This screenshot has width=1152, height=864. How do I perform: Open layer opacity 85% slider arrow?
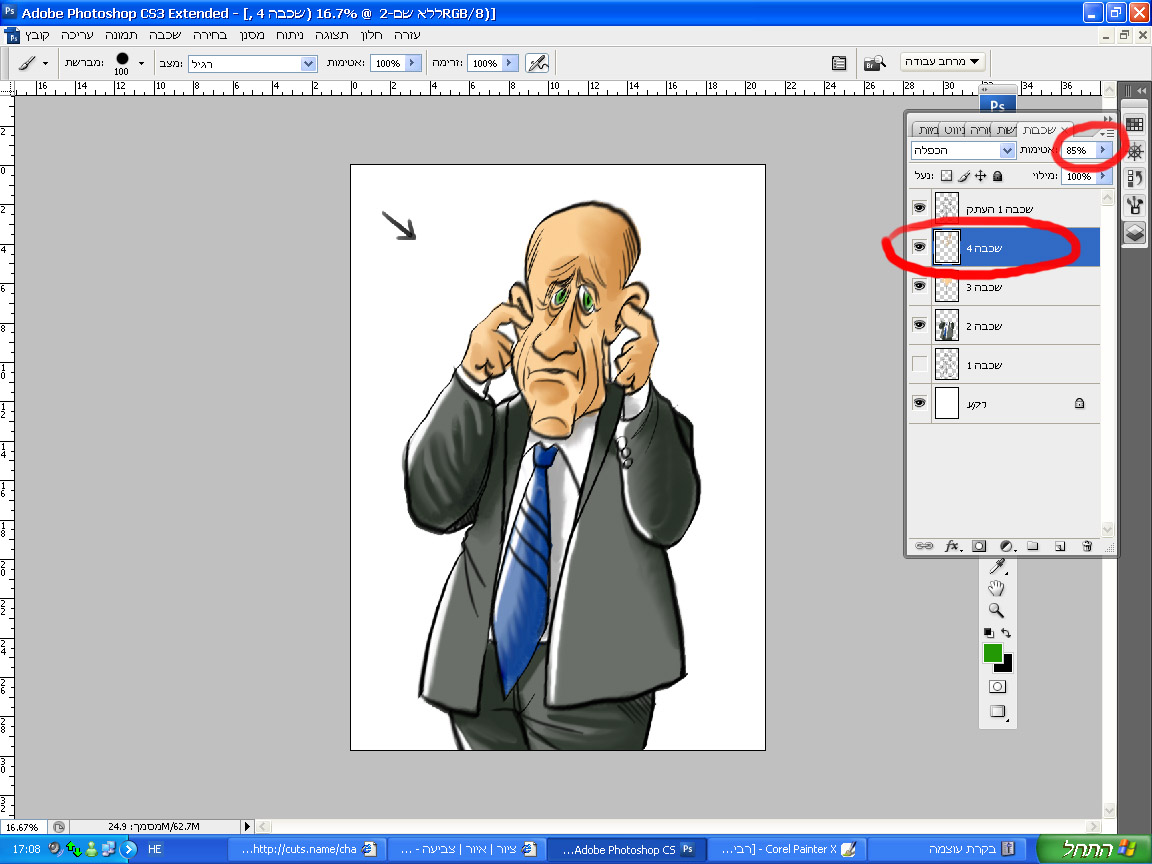[1104, 150]
